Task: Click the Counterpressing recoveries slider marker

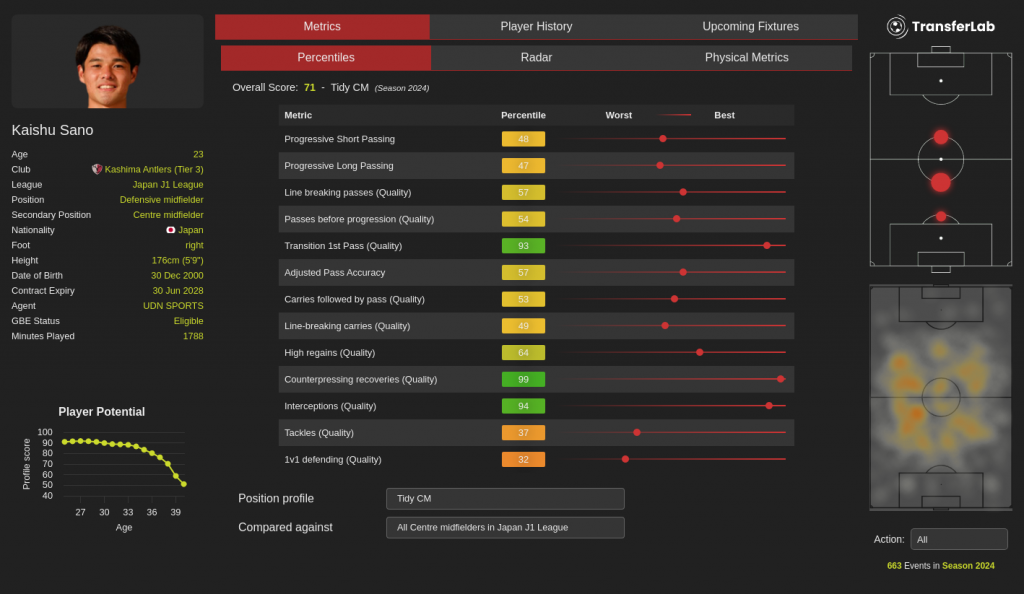Action: (x=780, y=379)
